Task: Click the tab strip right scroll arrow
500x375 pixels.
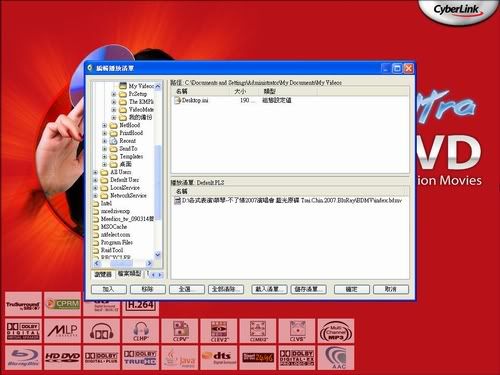Action: 160,275
